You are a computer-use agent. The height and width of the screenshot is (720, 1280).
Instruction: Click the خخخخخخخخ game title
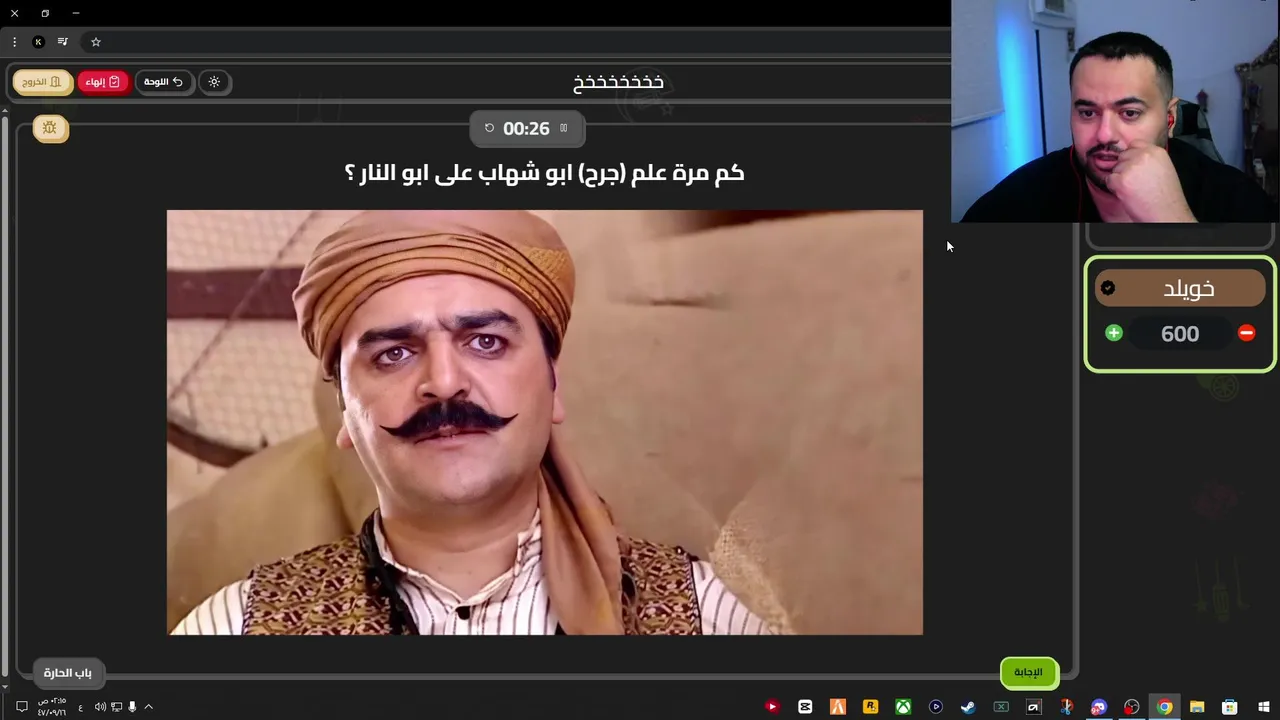coord(618,82)
